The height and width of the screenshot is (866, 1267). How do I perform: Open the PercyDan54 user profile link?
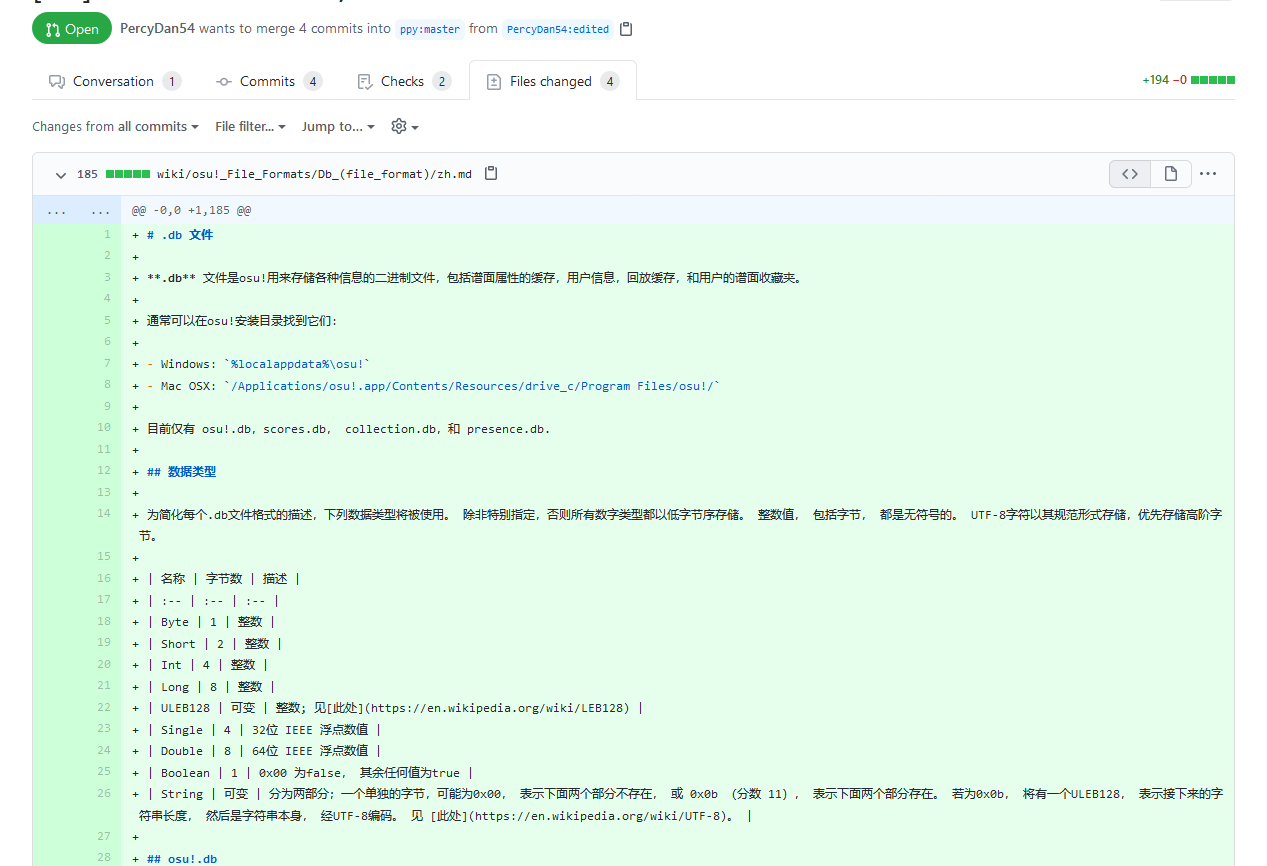157,29
